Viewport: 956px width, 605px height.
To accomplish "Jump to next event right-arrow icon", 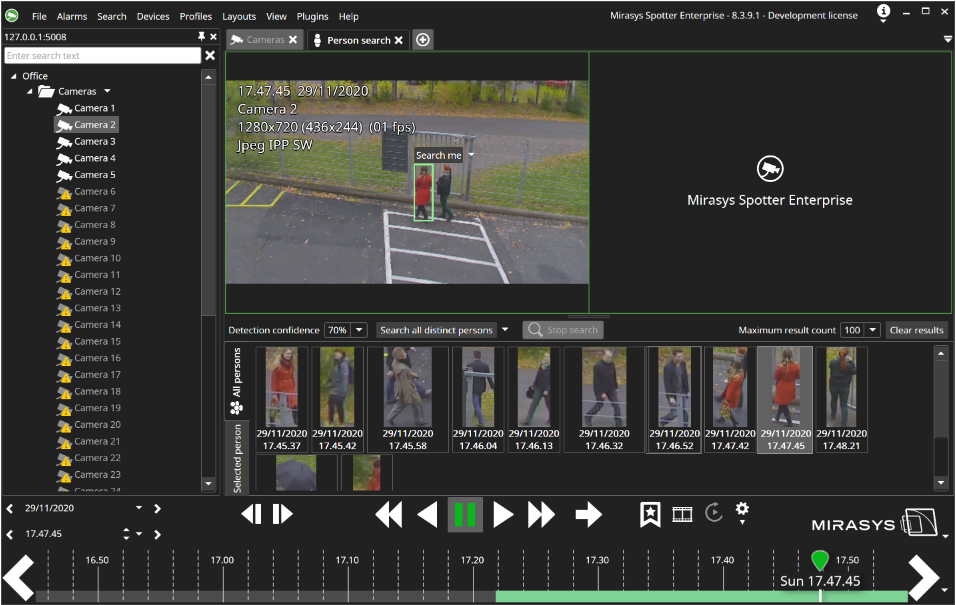I will coord(589,515).
